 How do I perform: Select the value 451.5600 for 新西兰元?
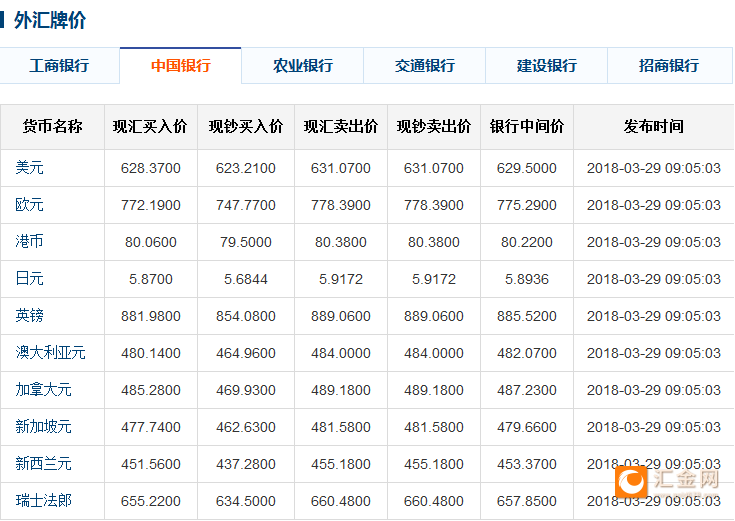(150, 465)
